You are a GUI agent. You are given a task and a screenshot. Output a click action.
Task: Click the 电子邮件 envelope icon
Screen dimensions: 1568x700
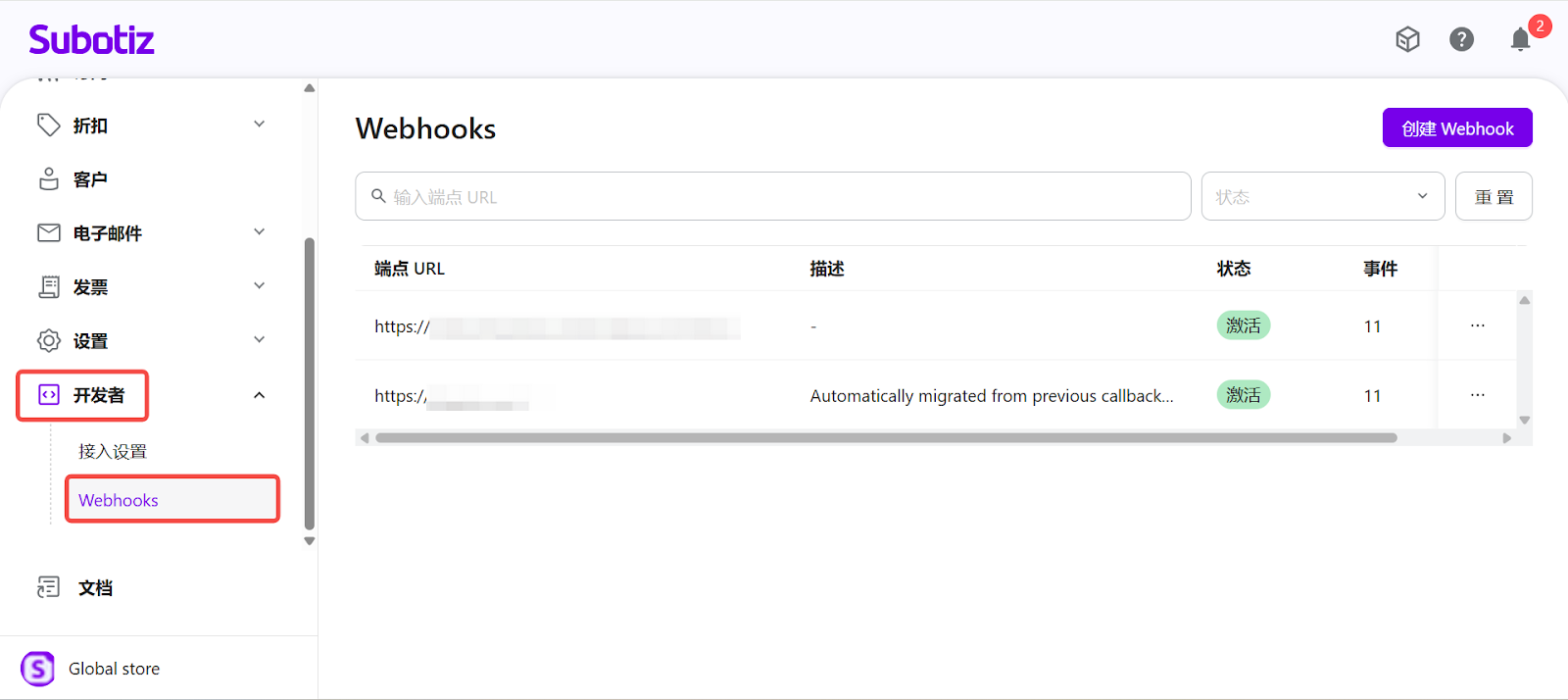(48, 232)
